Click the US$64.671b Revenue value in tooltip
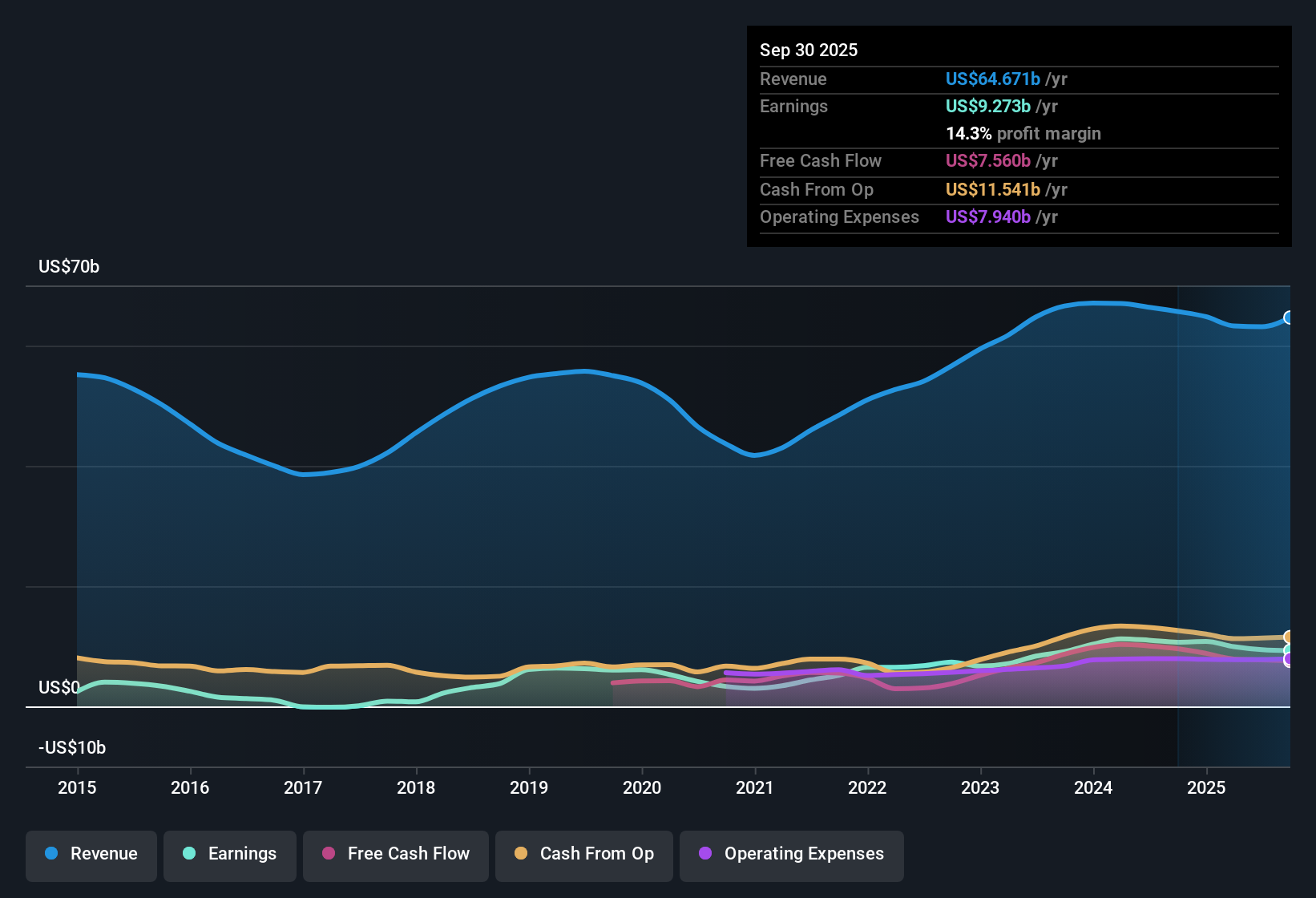Screen dimensions: 1316x898 pyautogui.click(x=992, y=79)
